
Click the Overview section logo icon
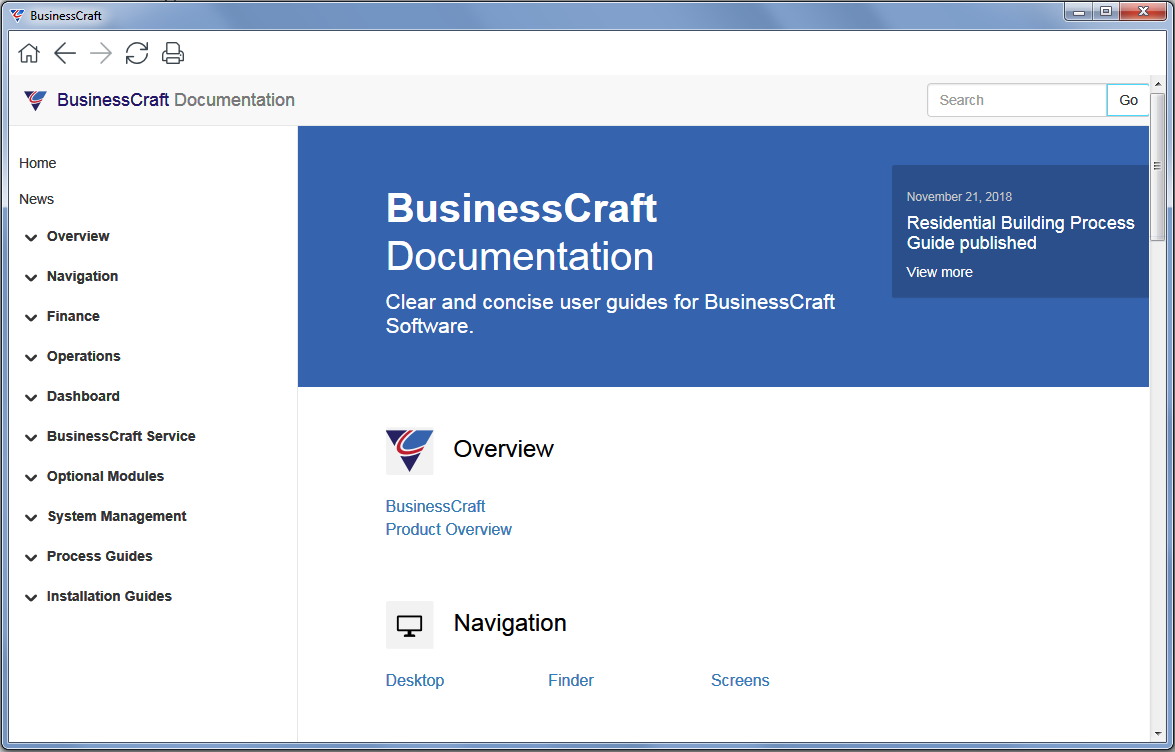[409, 451]
